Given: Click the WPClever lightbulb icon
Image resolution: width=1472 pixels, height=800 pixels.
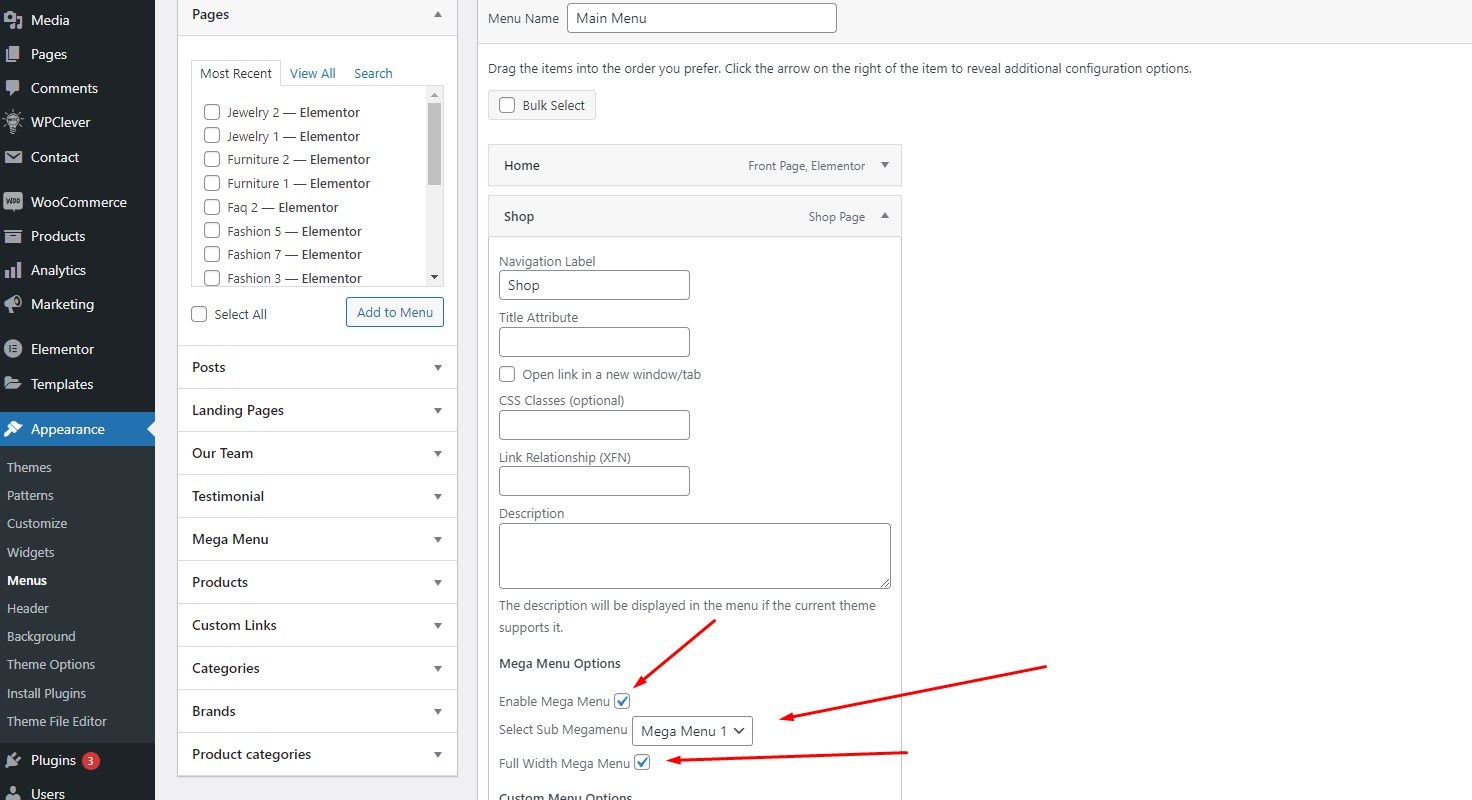Looking at the screenshot, I should (13, 122).
